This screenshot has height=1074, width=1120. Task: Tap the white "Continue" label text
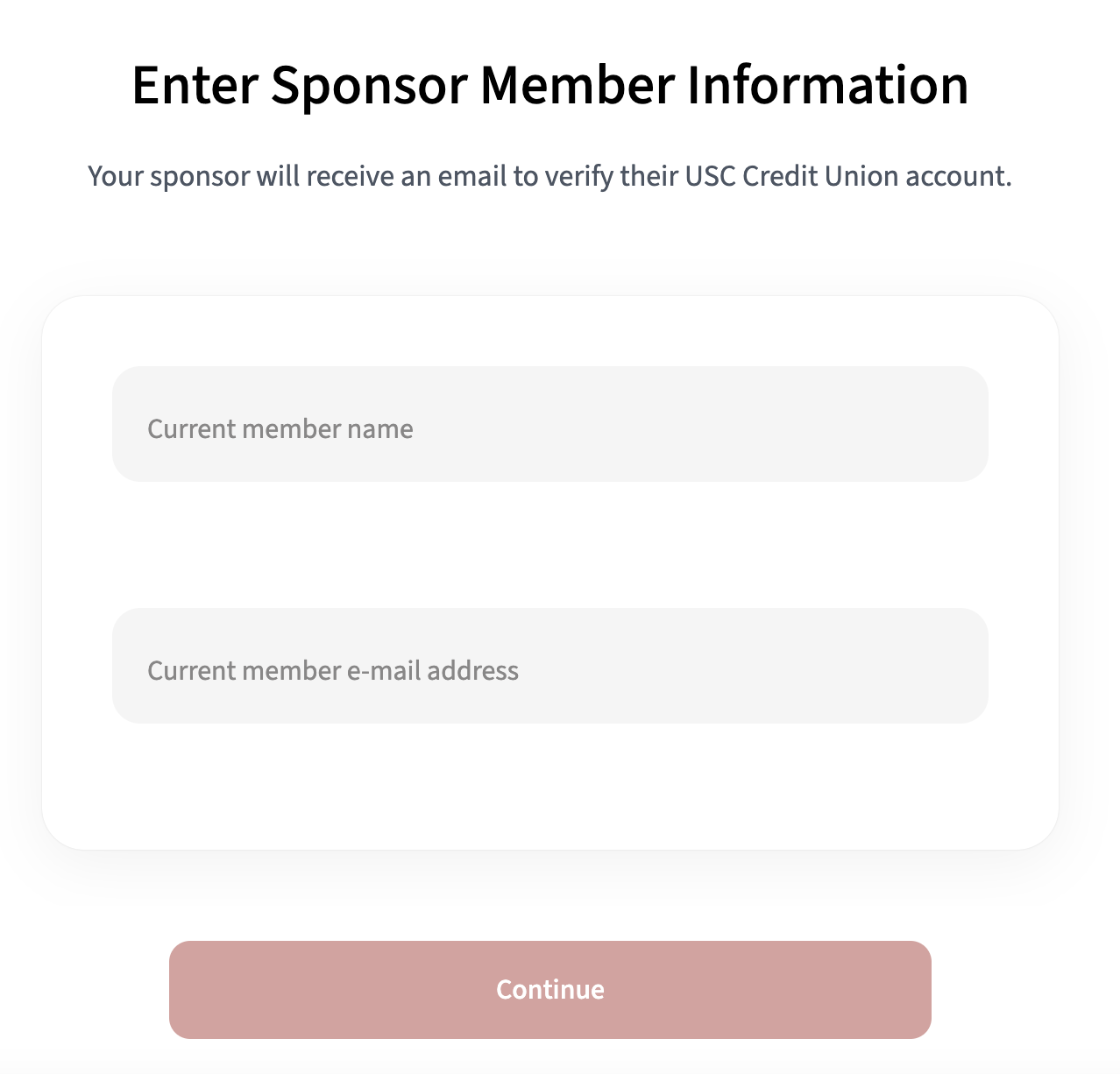550,989
